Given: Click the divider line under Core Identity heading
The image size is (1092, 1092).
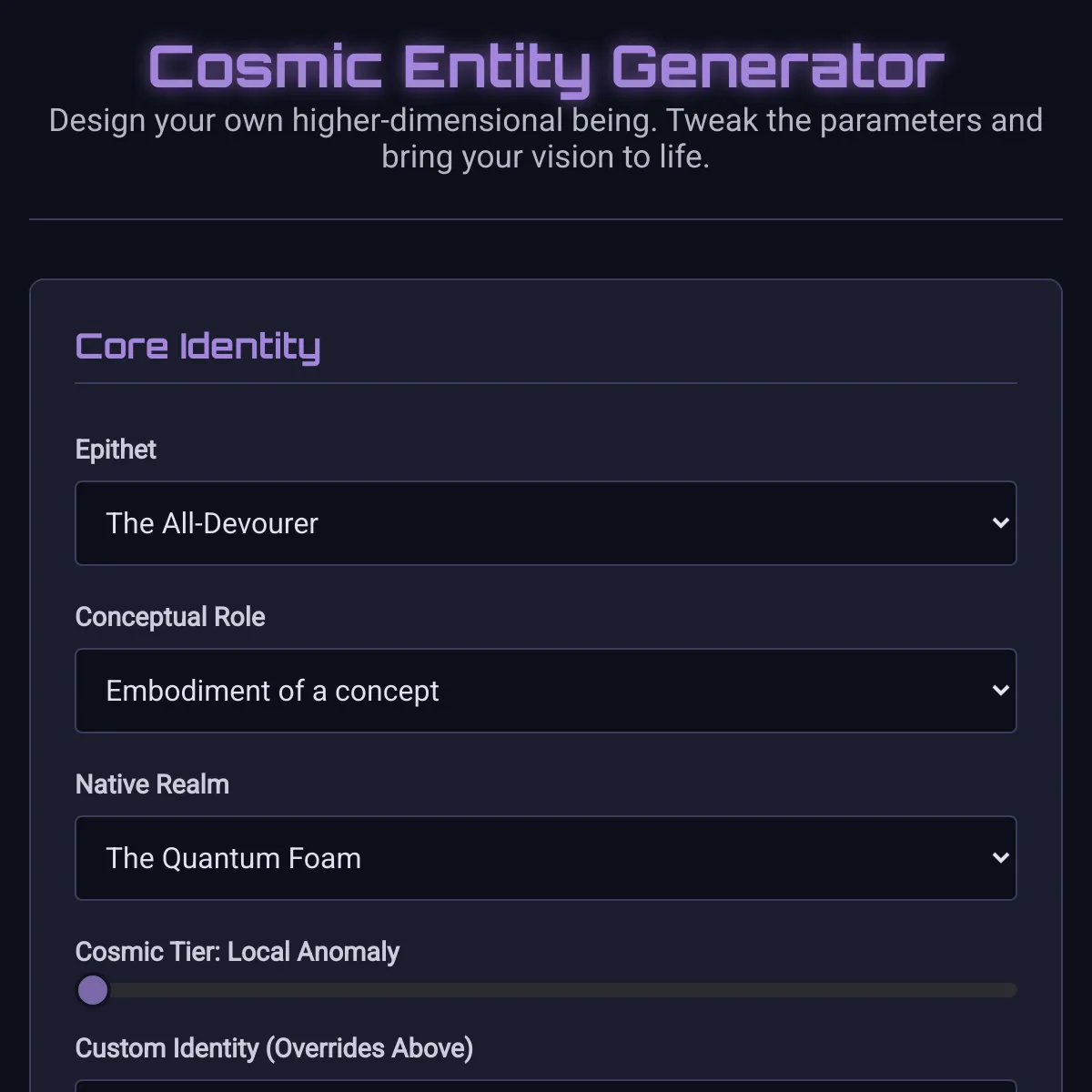Looking at the screenshot, I should 546,383.
